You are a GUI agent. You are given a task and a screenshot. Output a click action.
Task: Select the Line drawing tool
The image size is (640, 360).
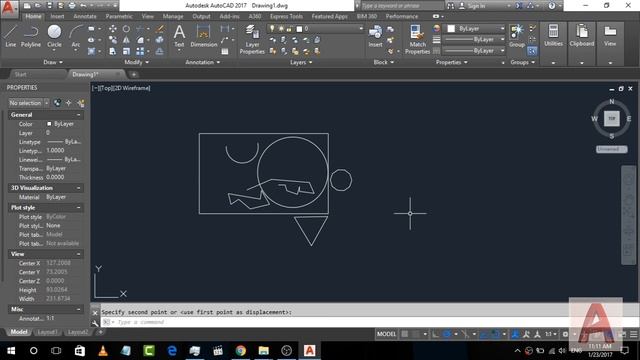coord(11,36)
